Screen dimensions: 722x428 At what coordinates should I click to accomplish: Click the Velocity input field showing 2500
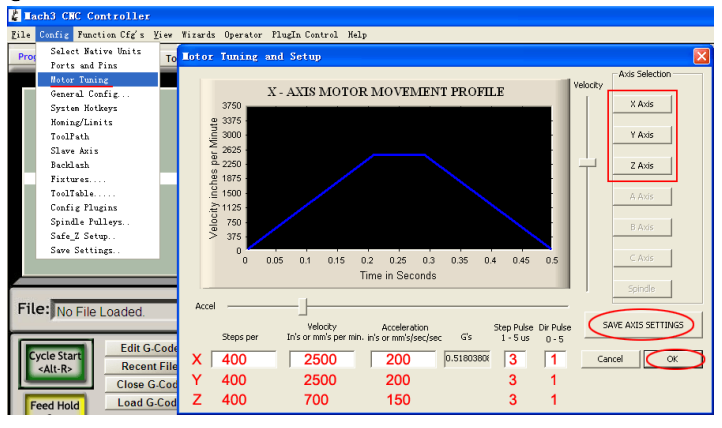[322, 359]
